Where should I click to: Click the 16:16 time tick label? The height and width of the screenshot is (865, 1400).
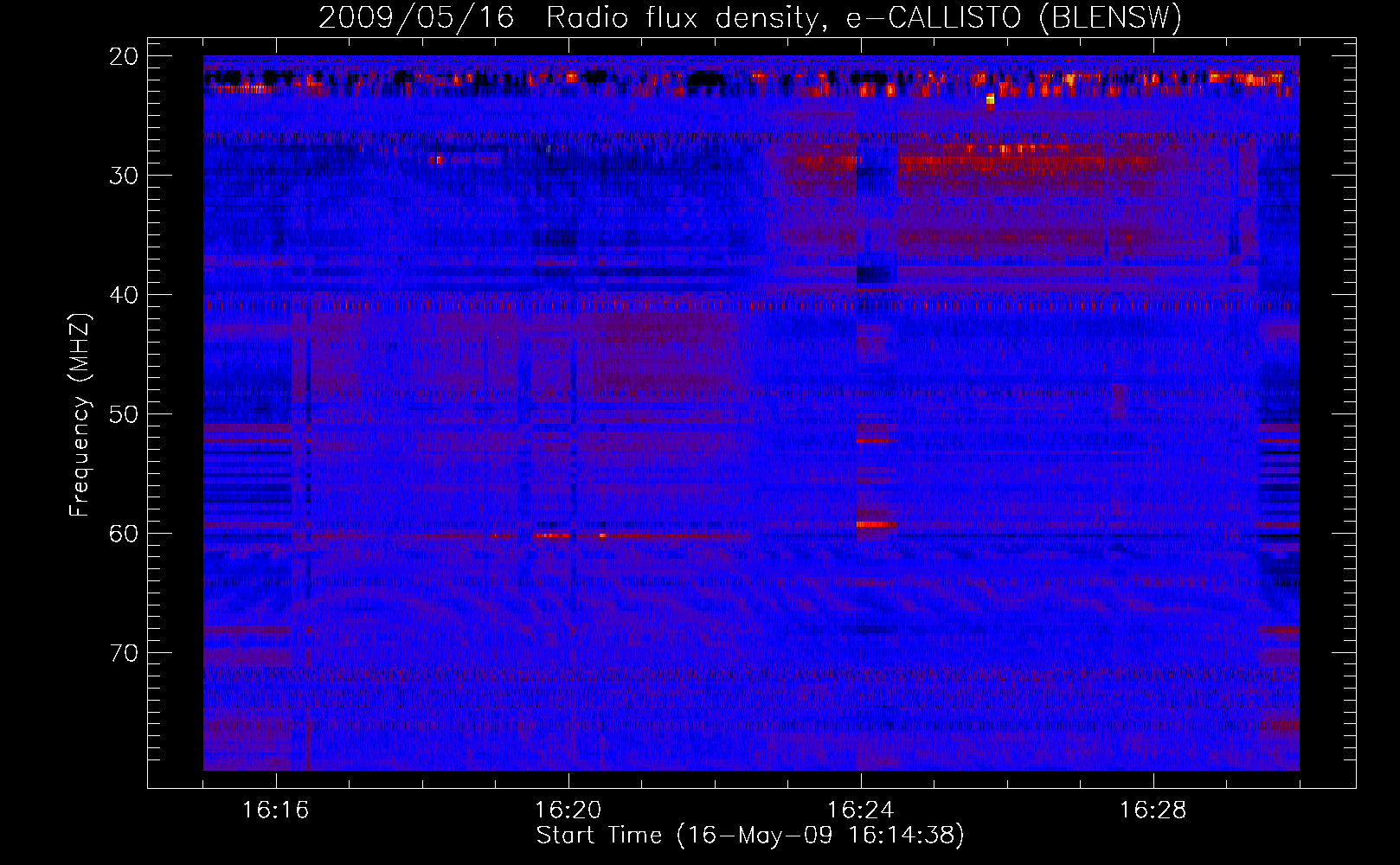275,811
